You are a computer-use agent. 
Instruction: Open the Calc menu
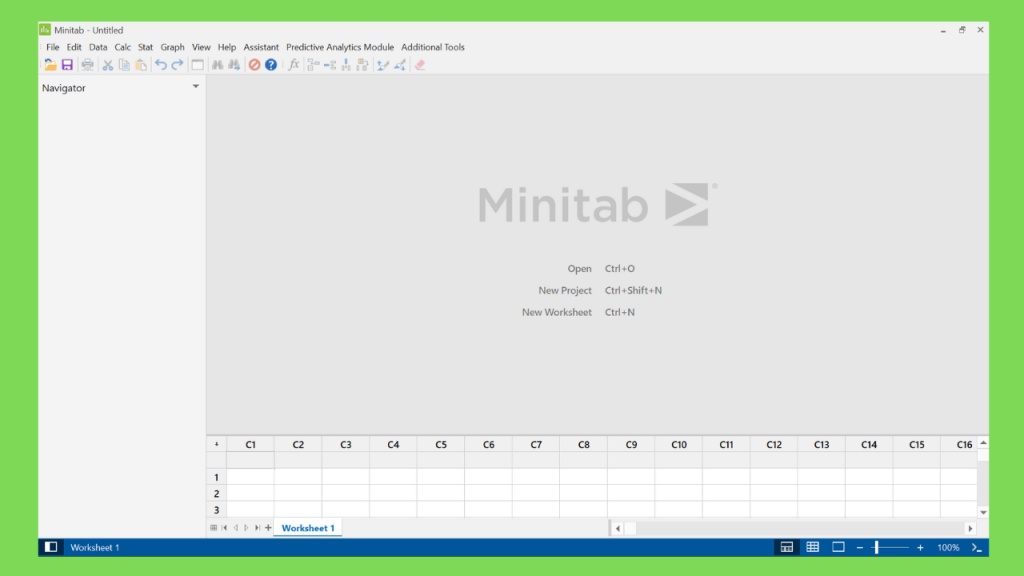pos(122,47)
